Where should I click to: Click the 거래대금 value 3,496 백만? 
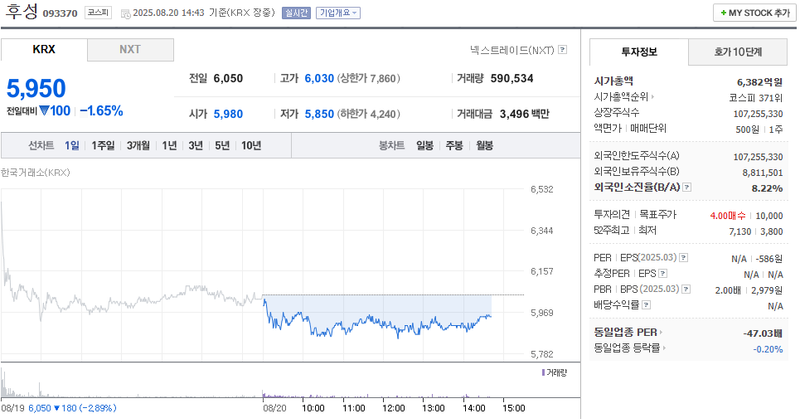pyautogui.click(x=524, y=114)
